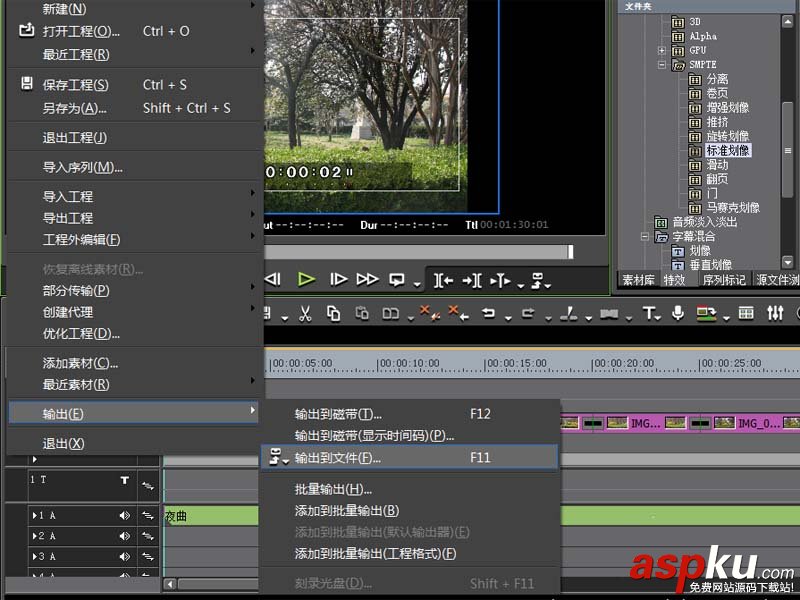
Task: Toggle sync-lock on track 2 A
Action: point(148,536)
